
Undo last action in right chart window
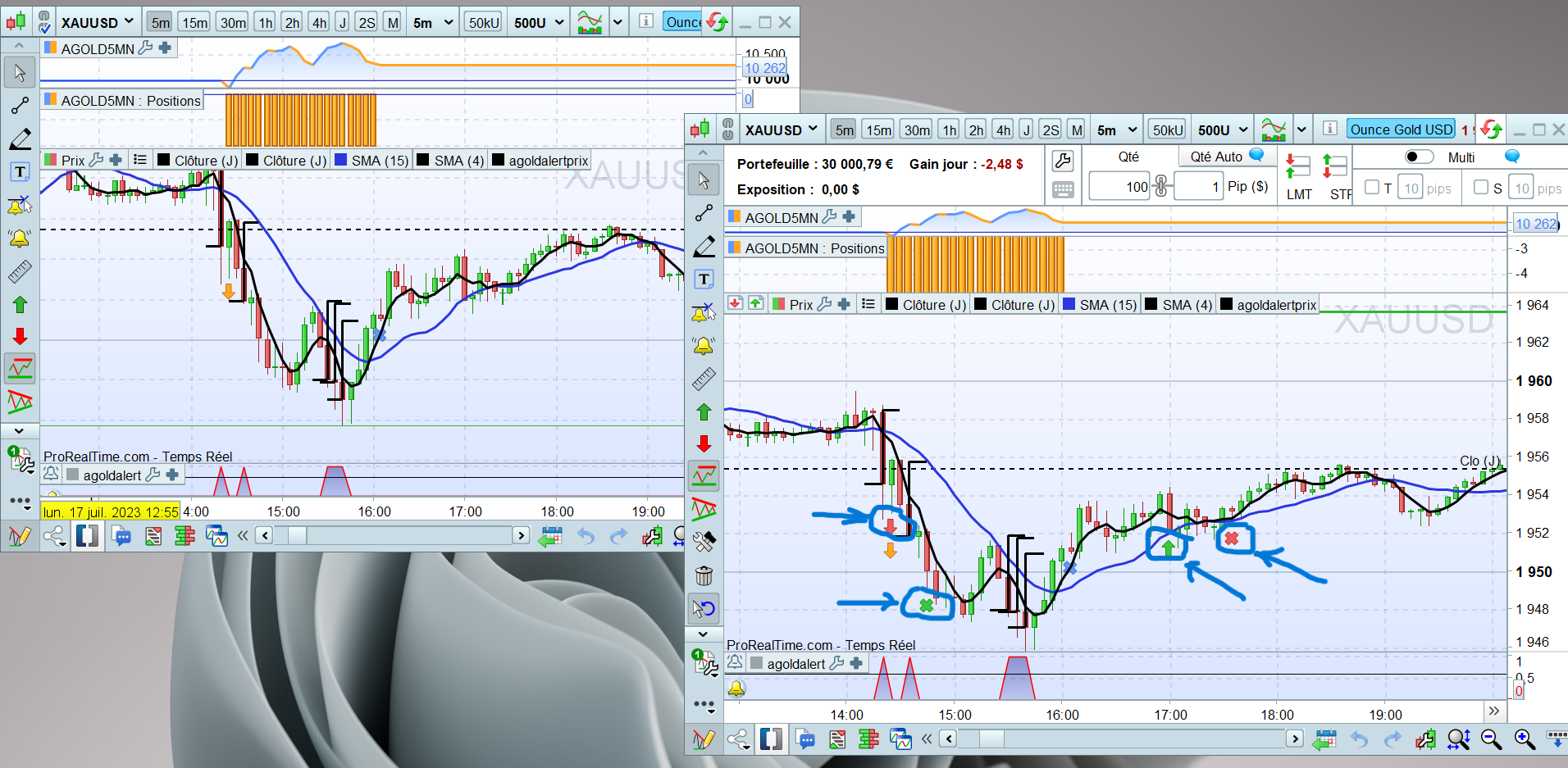point(1360,739)
